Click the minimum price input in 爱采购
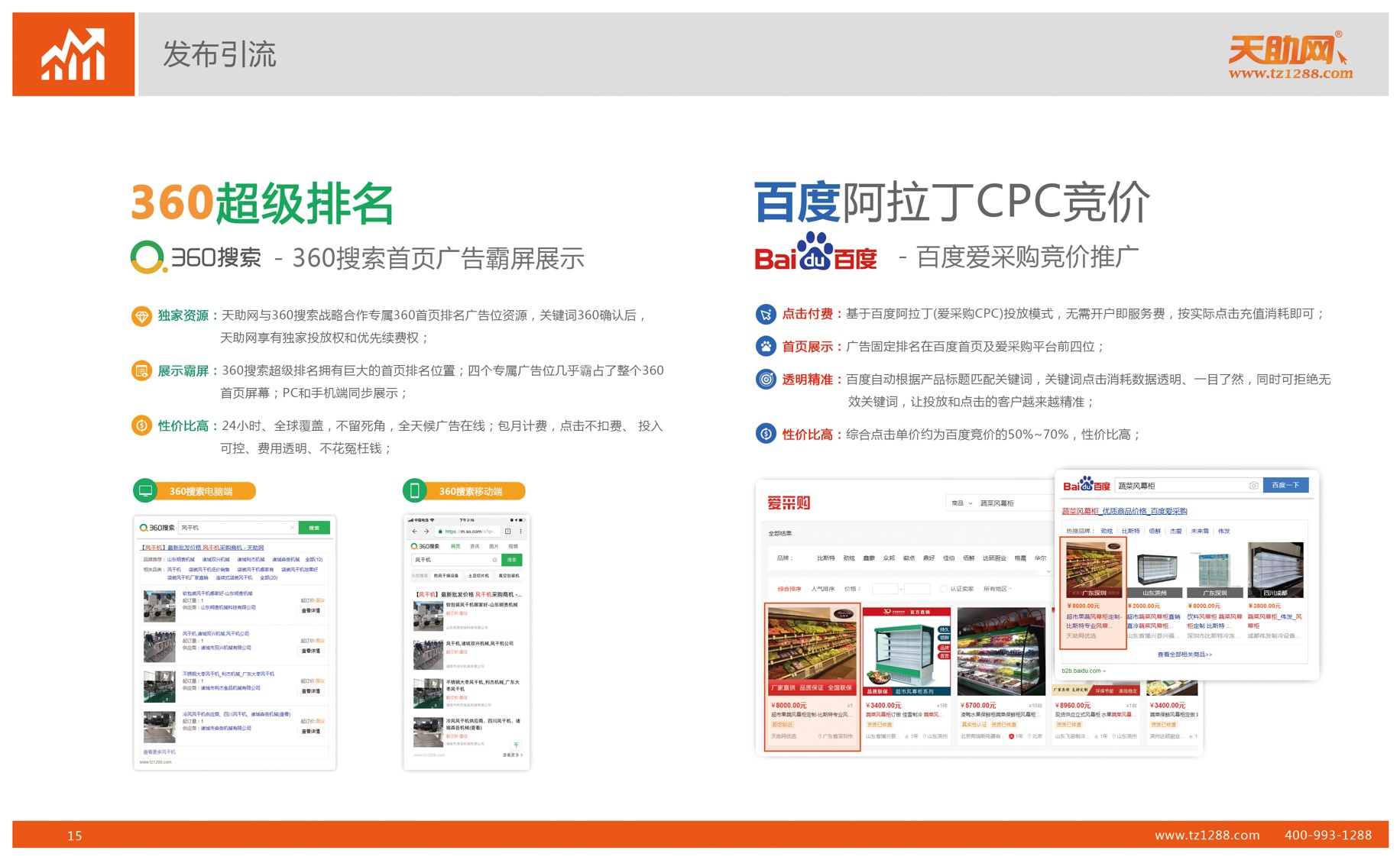 click(885, 589)
